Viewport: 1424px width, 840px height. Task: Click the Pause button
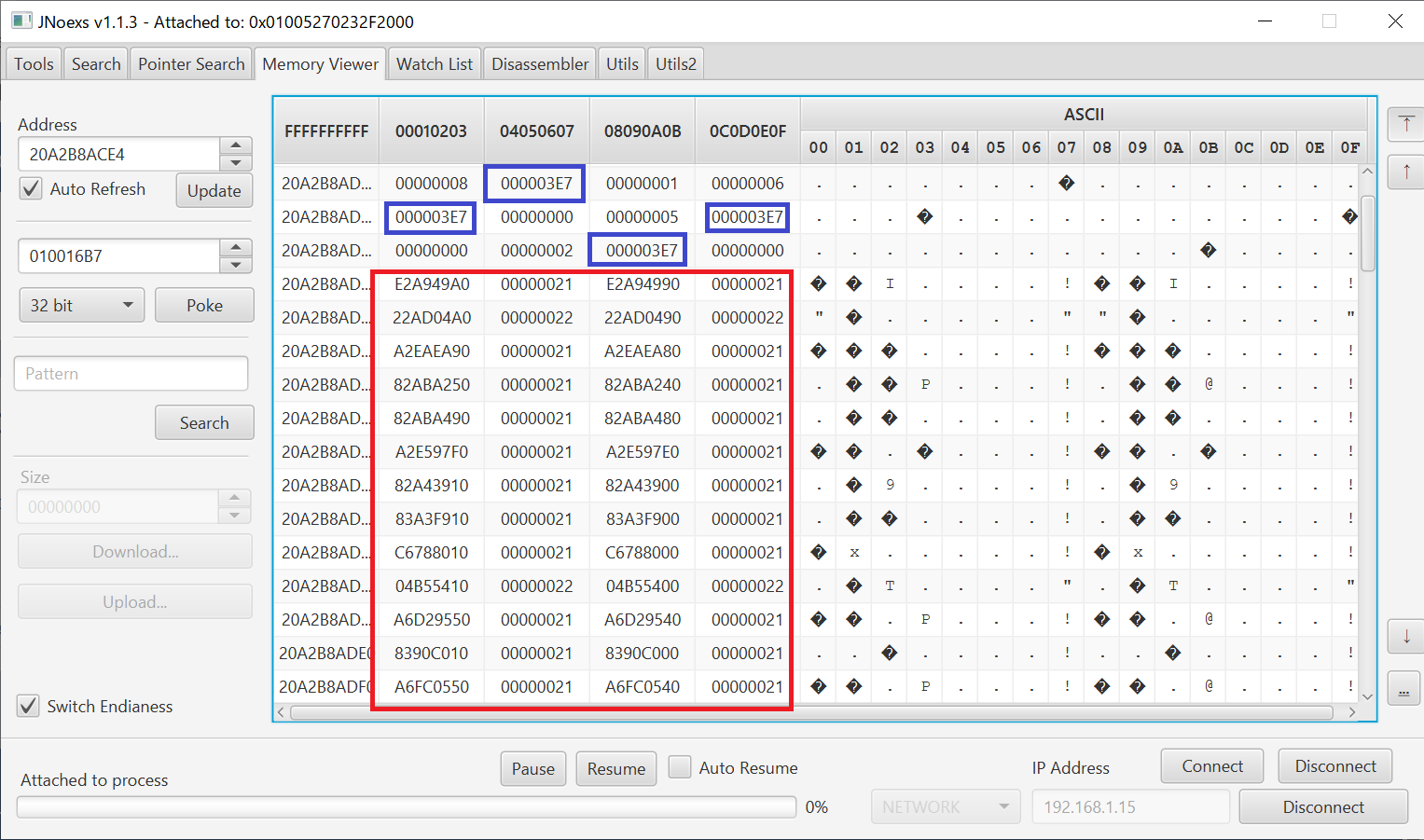(533, 768)
